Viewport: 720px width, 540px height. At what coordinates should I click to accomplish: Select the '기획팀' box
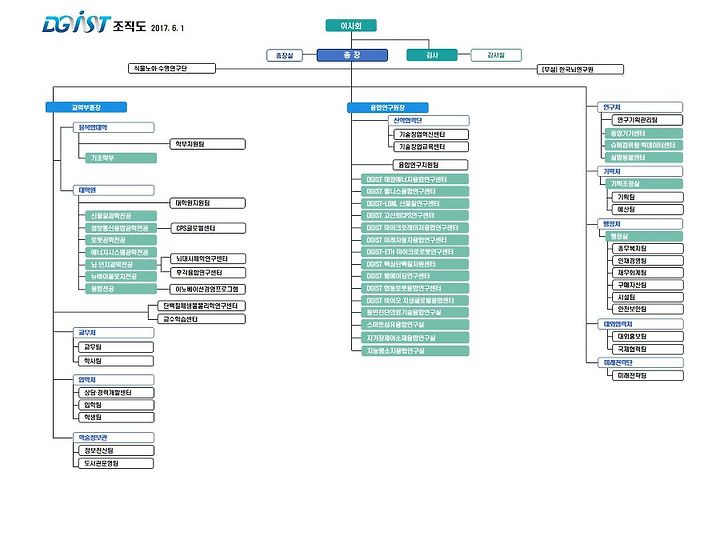tap(647, 197)
